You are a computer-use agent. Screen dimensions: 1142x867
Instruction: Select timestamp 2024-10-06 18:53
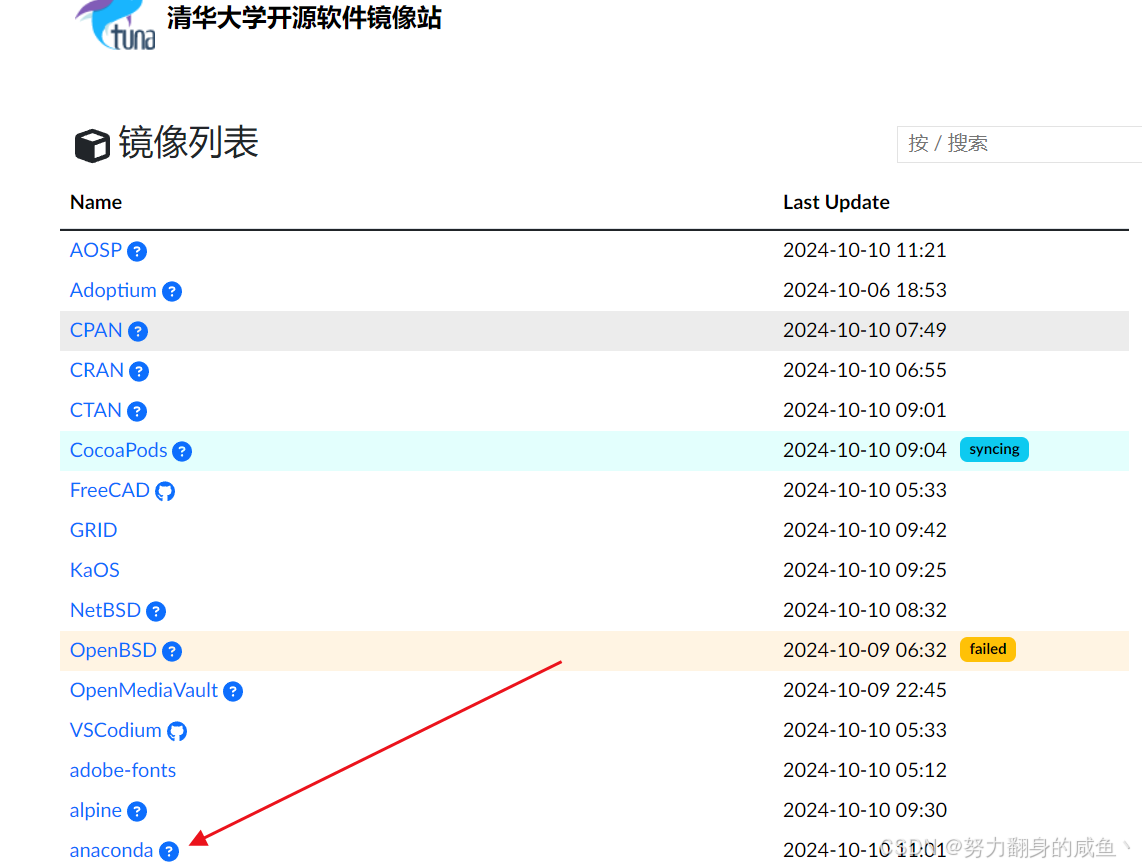pos(865,290)
